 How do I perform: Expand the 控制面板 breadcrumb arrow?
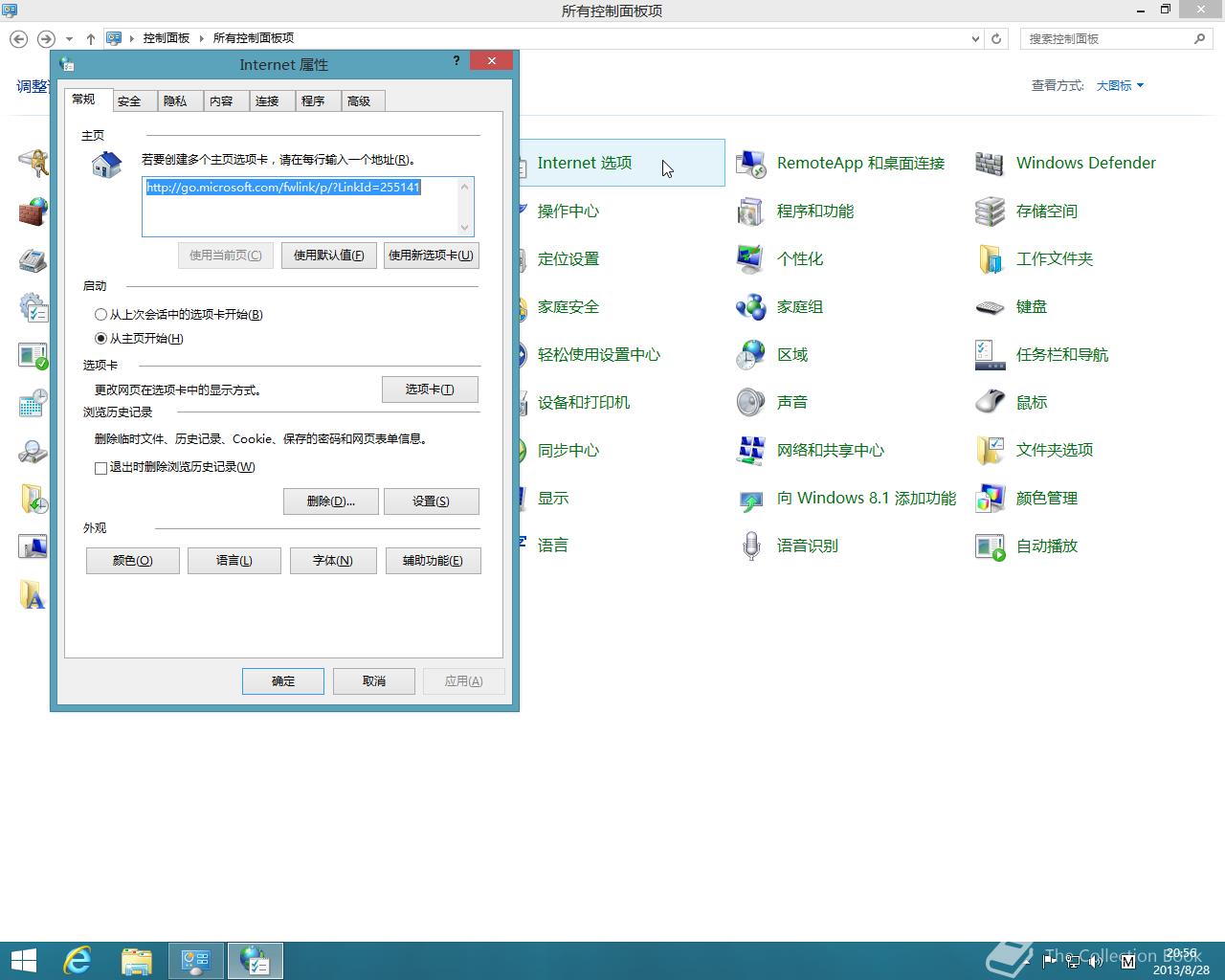pos(202,38)
